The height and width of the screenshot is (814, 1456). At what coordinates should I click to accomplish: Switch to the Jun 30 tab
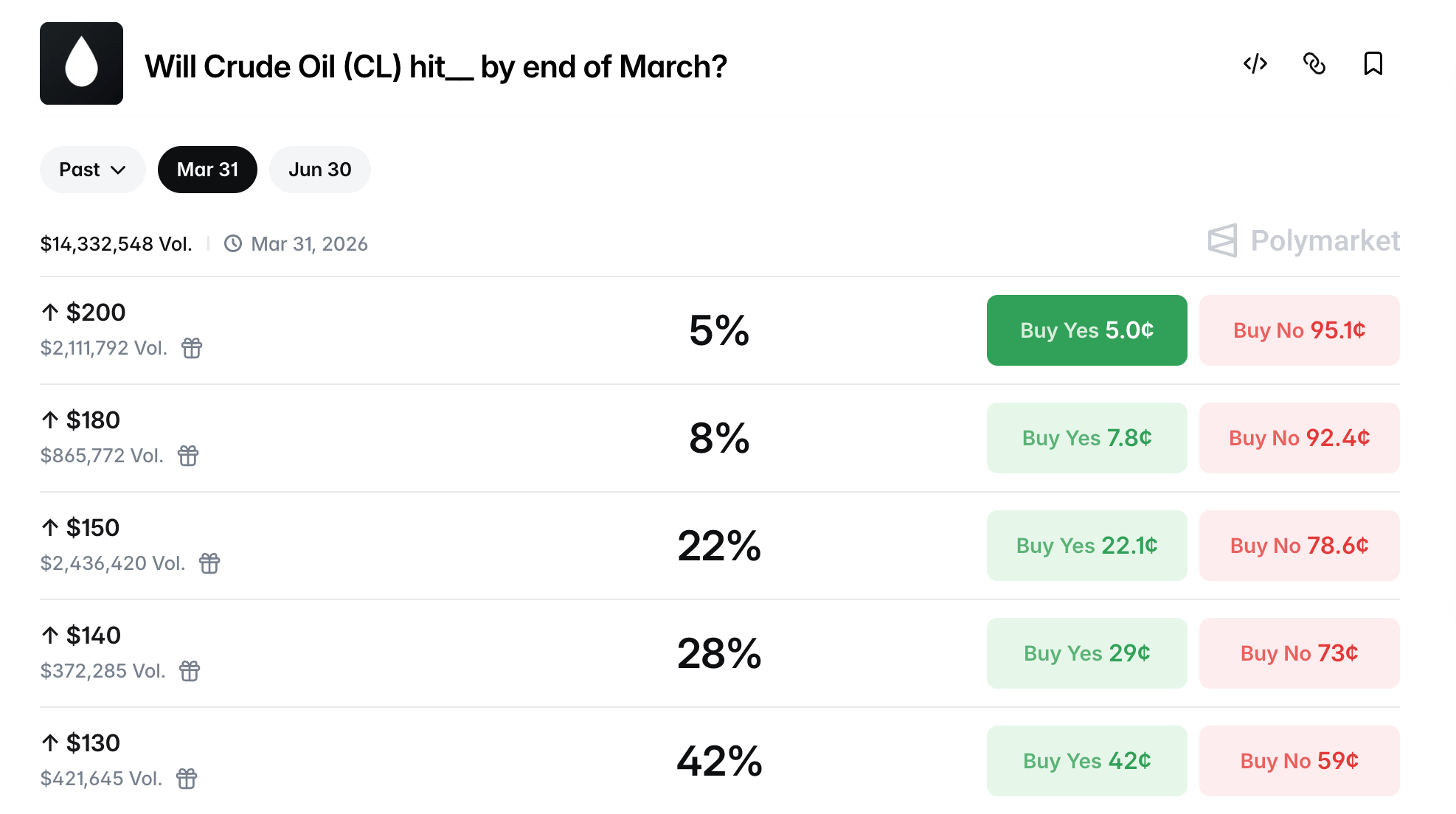pyautogui.click(x=319, y=170)
